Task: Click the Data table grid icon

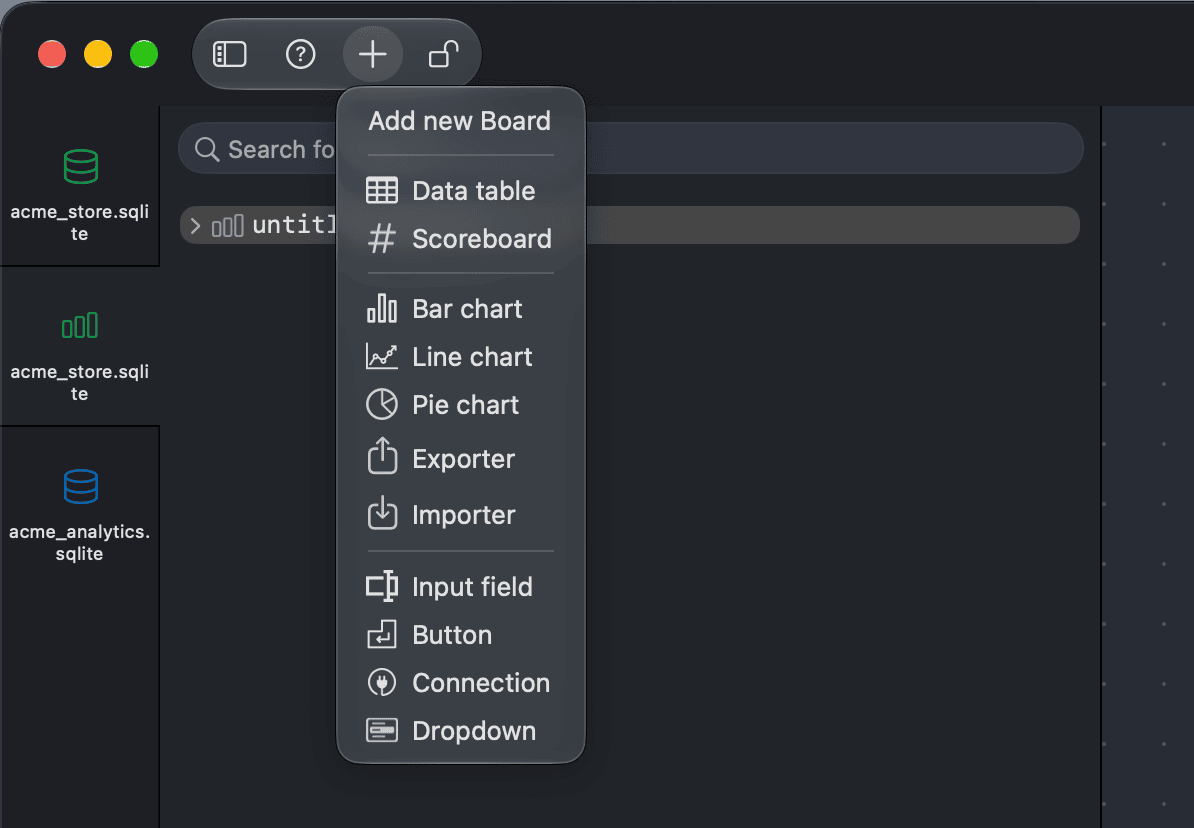Action: [x=382, y=190]
